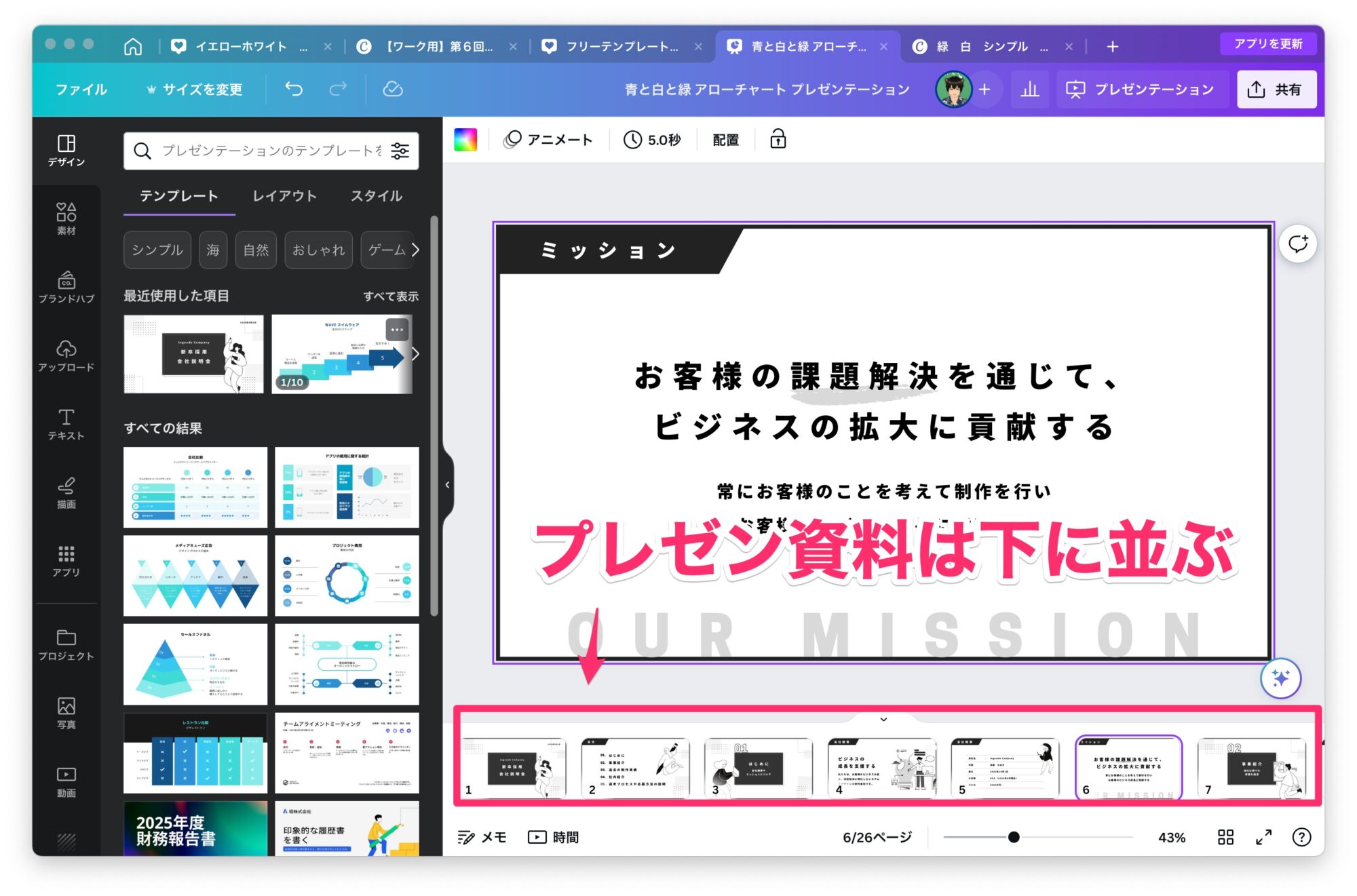The width and height of the screenshot is (1357, 896).
Task: Click the Magic assistant sparkle button
Action: point(1280,678)
